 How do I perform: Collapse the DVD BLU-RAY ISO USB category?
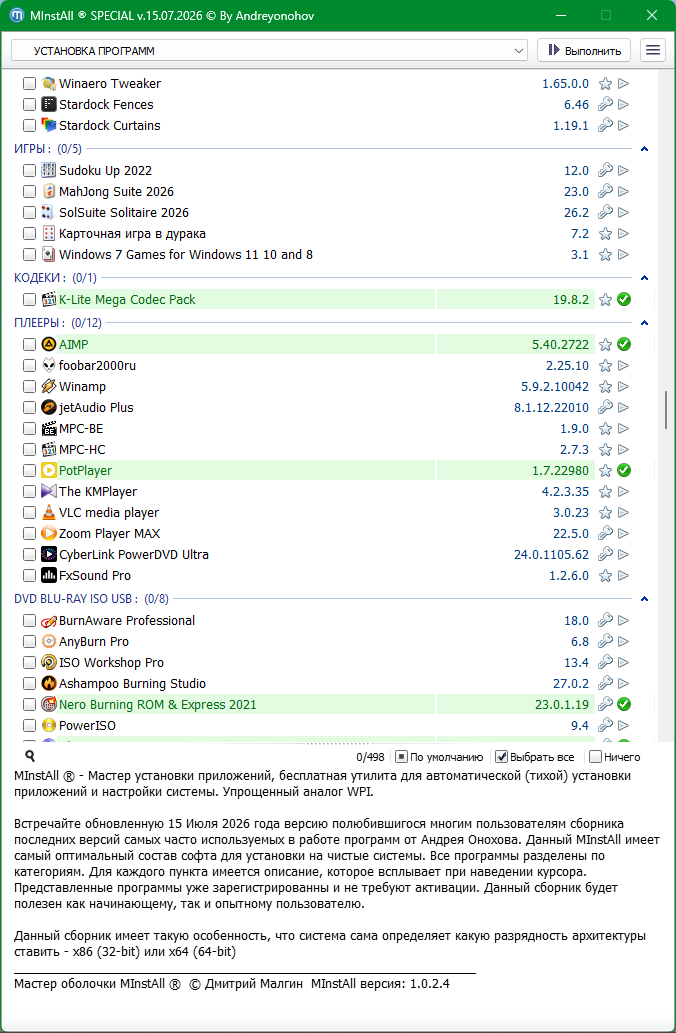[644, 599]
